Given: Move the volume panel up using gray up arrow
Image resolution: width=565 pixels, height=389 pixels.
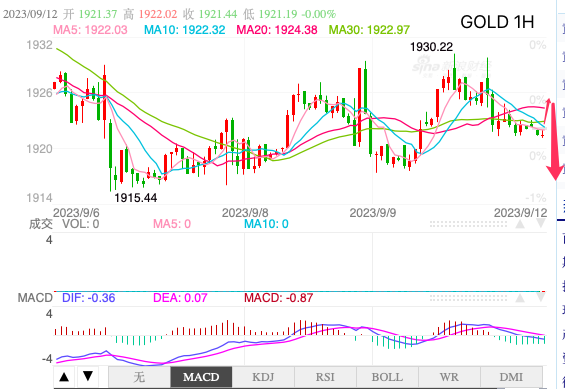Looking at the screenshot, I should [x=520, y=224].
